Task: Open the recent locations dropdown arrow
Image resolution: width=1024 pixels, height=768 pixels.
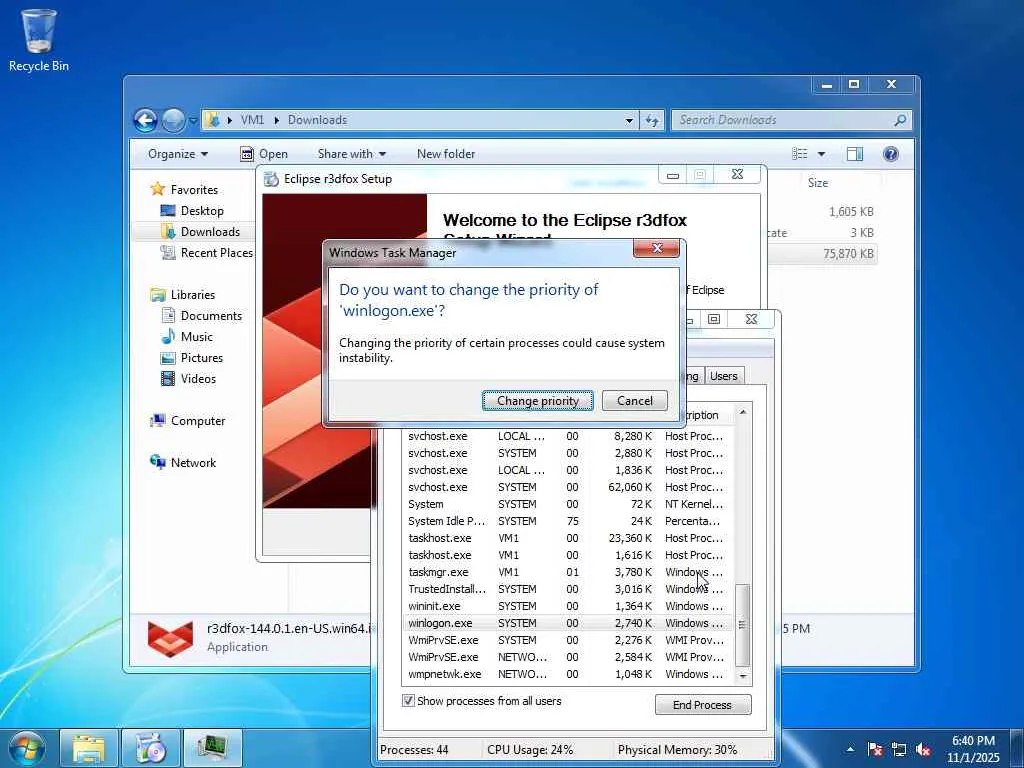Action: [x=193, y=121]
